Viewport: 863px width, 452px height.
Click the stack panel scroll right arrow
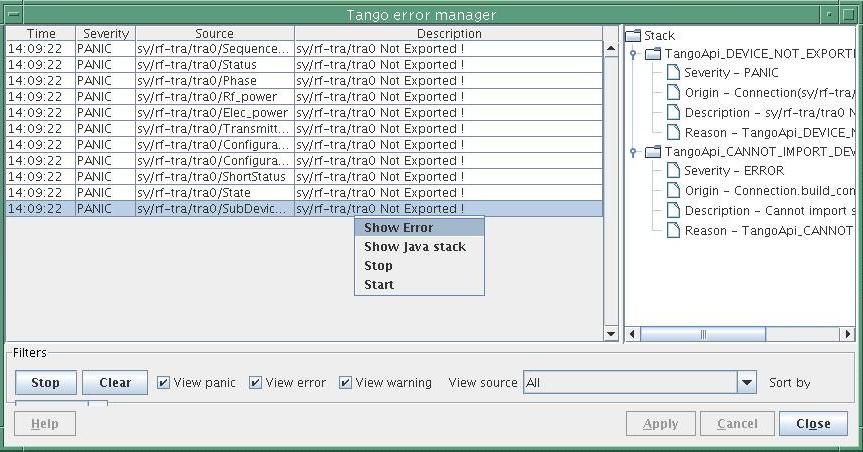pos(848,334)
